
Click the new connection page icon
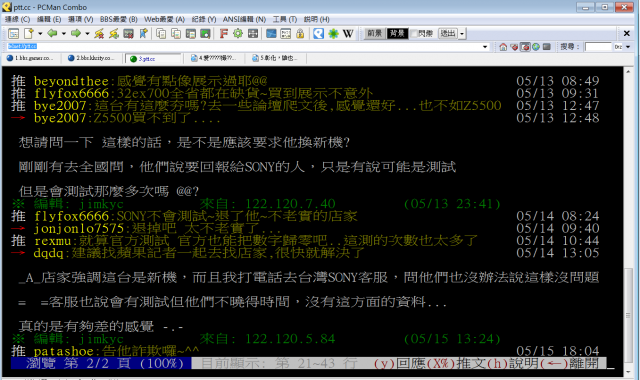click(29, 33)
